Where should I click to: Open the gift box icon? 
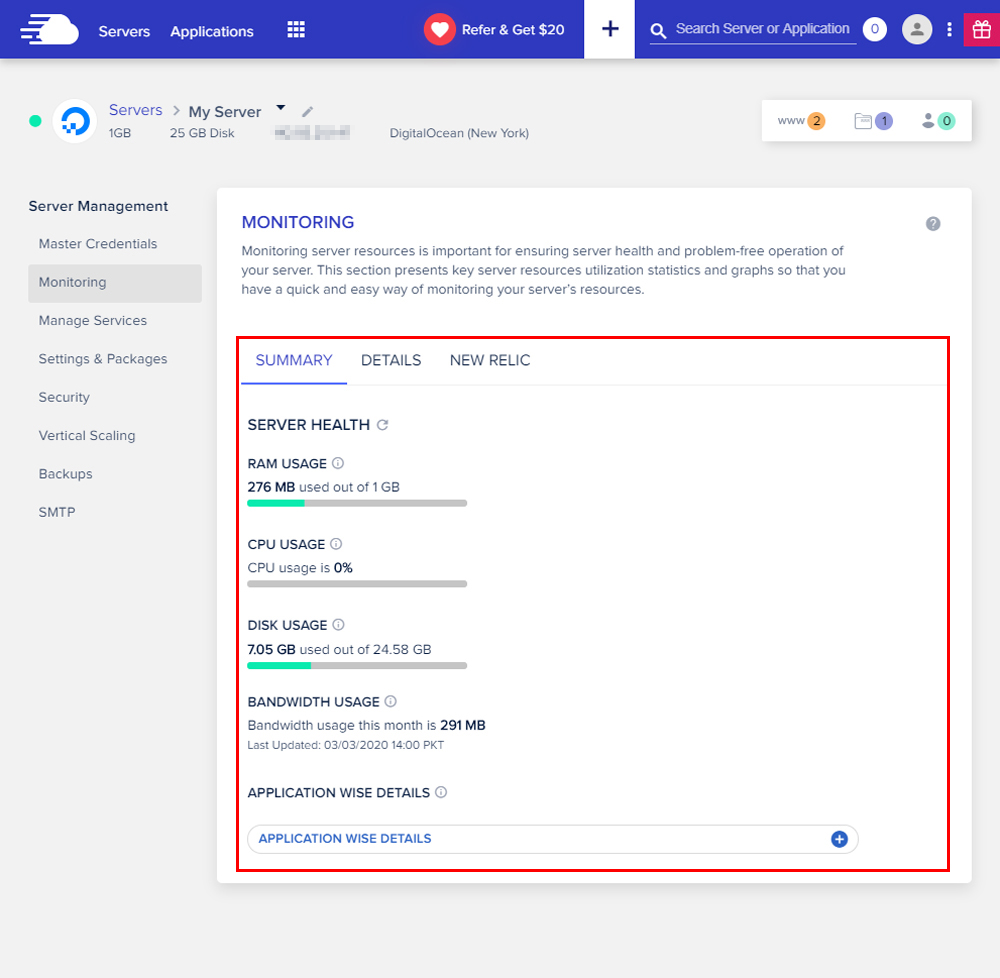pos(982,29)
